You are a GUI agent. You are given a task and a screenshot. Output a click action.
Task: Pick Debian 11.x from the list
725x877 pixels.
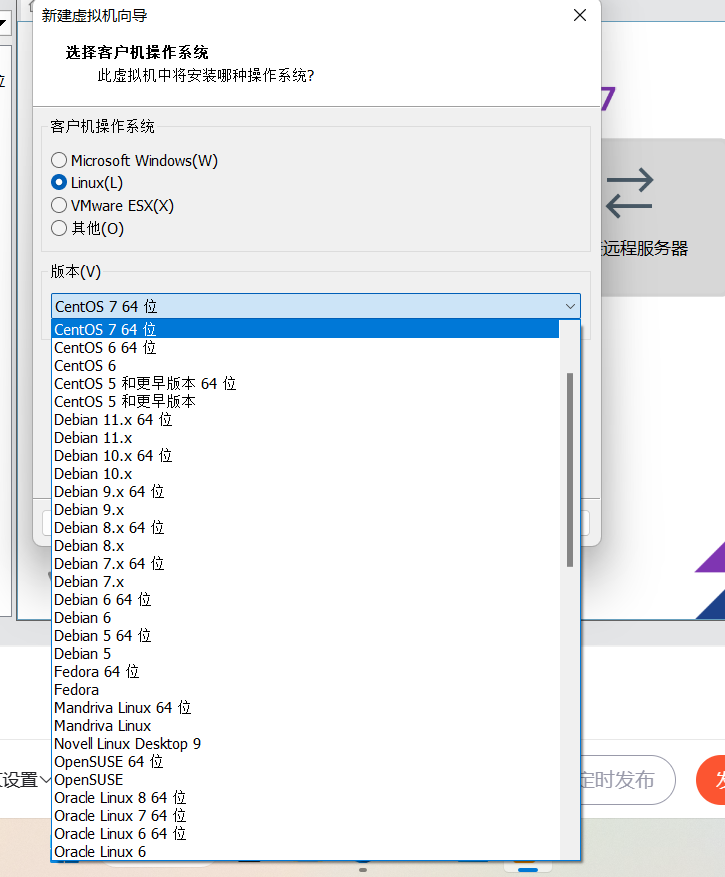coord(305,437)
